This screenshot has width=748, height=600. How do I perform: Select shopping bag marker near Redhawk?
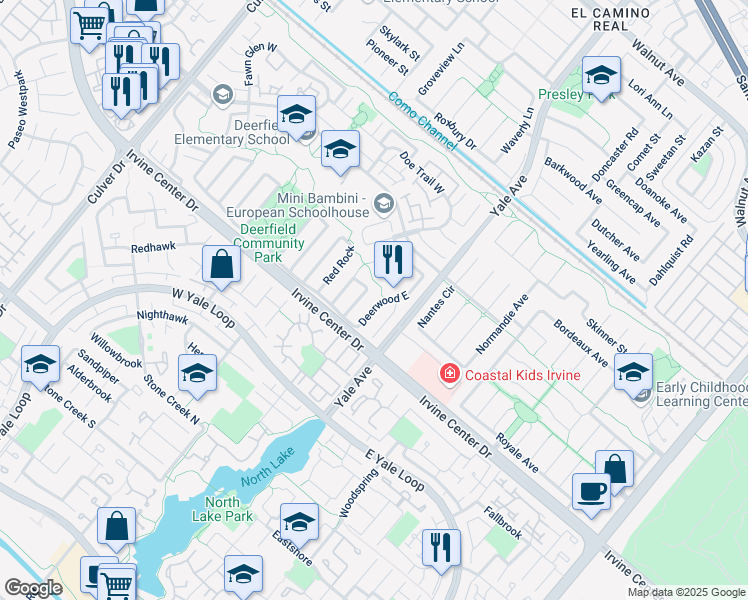click(x=221, y=268)
